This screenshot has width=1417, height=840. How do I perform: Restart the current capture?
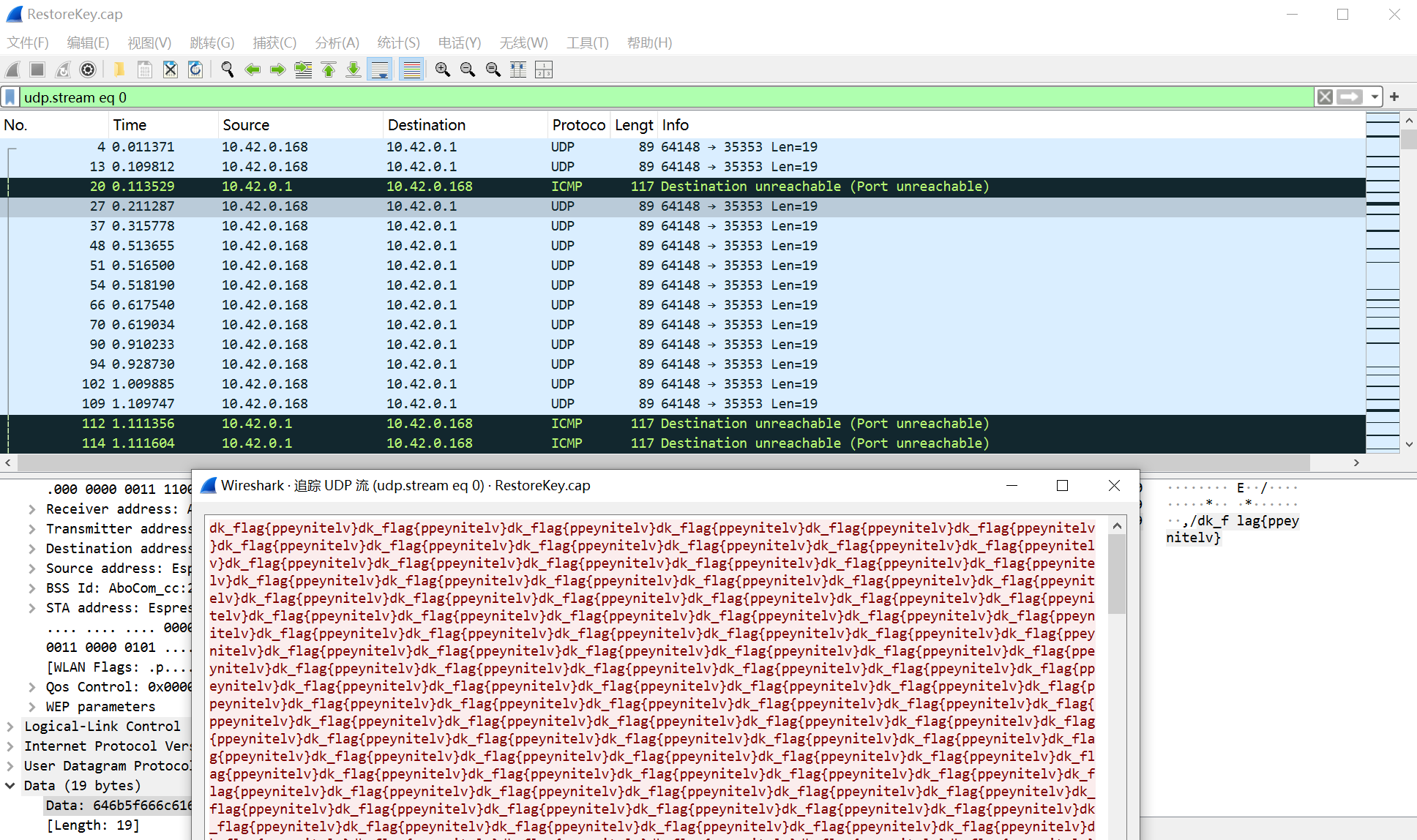pyautogui.click(x=63, y=70)
